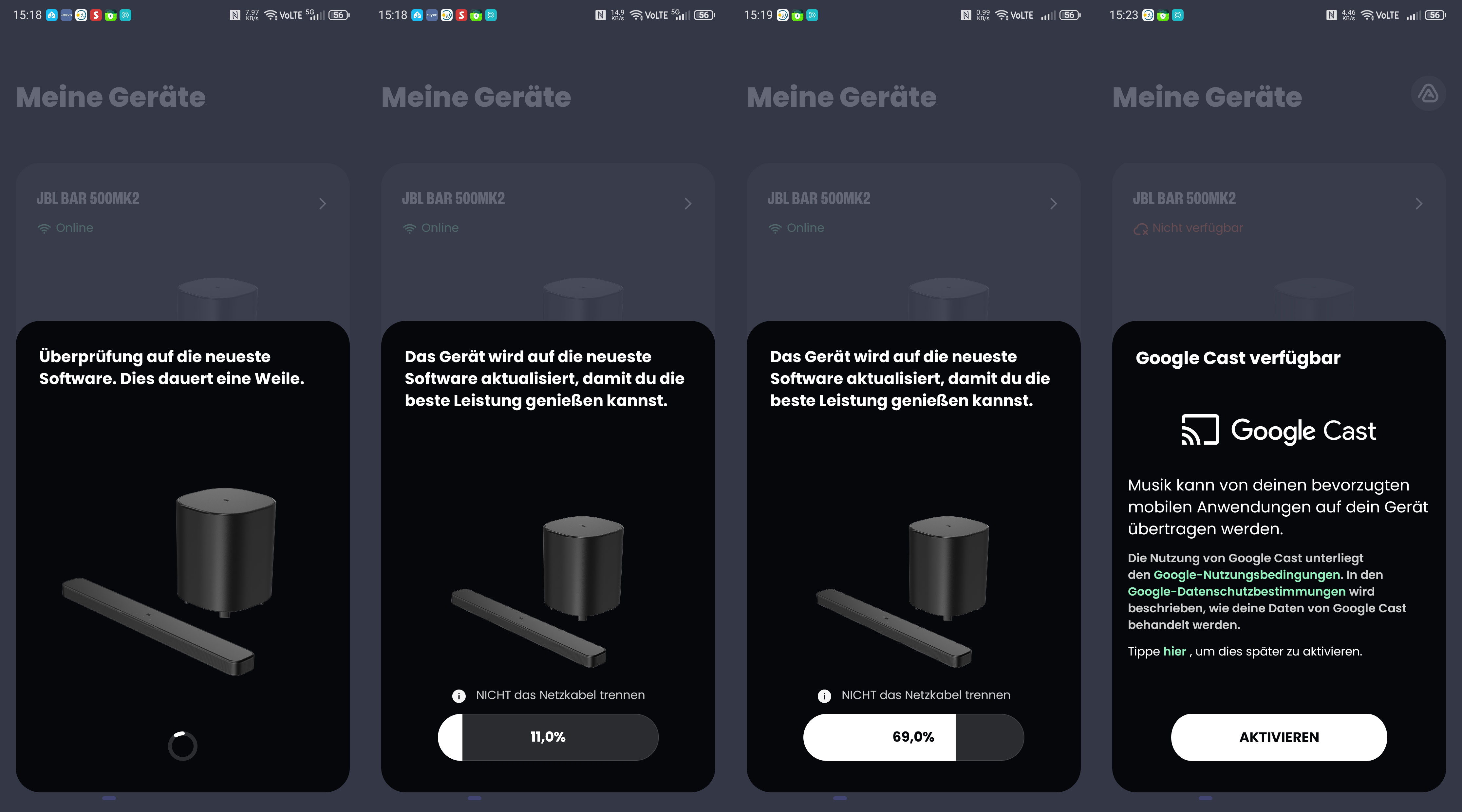This screenshot has width=1462, height=812.
Task: Tap the loading spinner under the soundbar image
Action: [183, 746]
